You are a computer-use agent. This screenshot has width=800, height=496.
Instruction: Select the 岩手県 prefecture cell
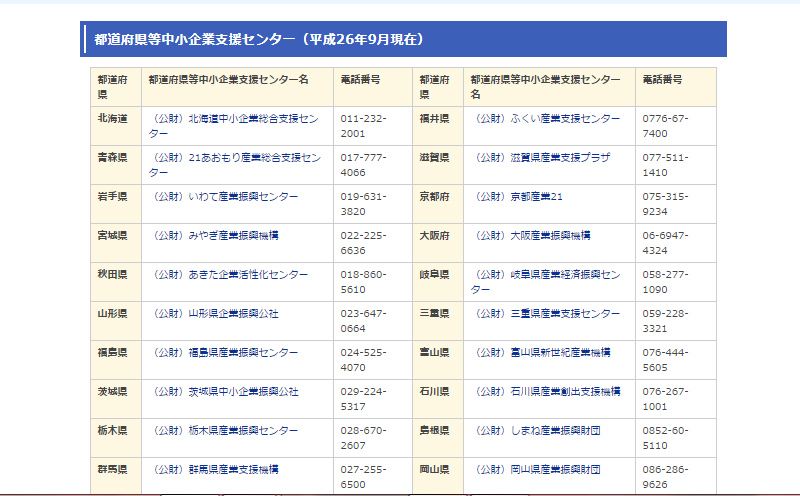click(116, 204)
